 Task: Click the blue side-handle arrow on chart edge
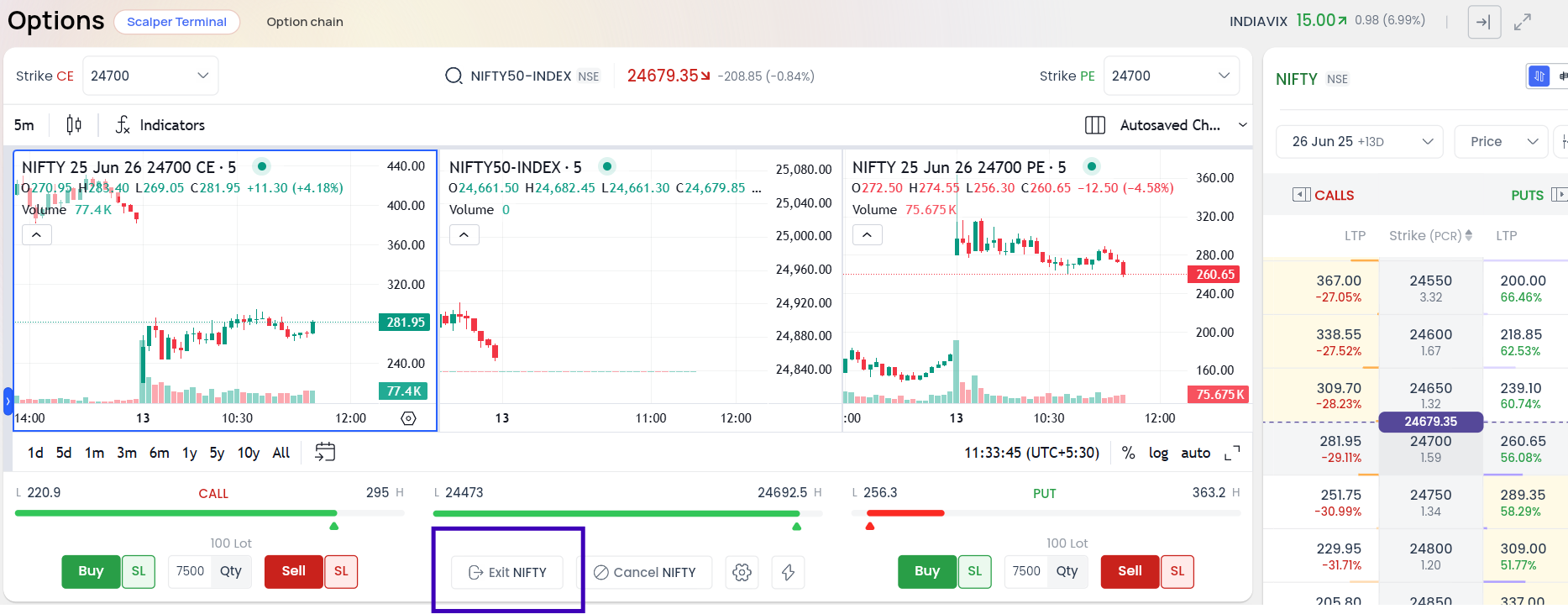(8, 401)
